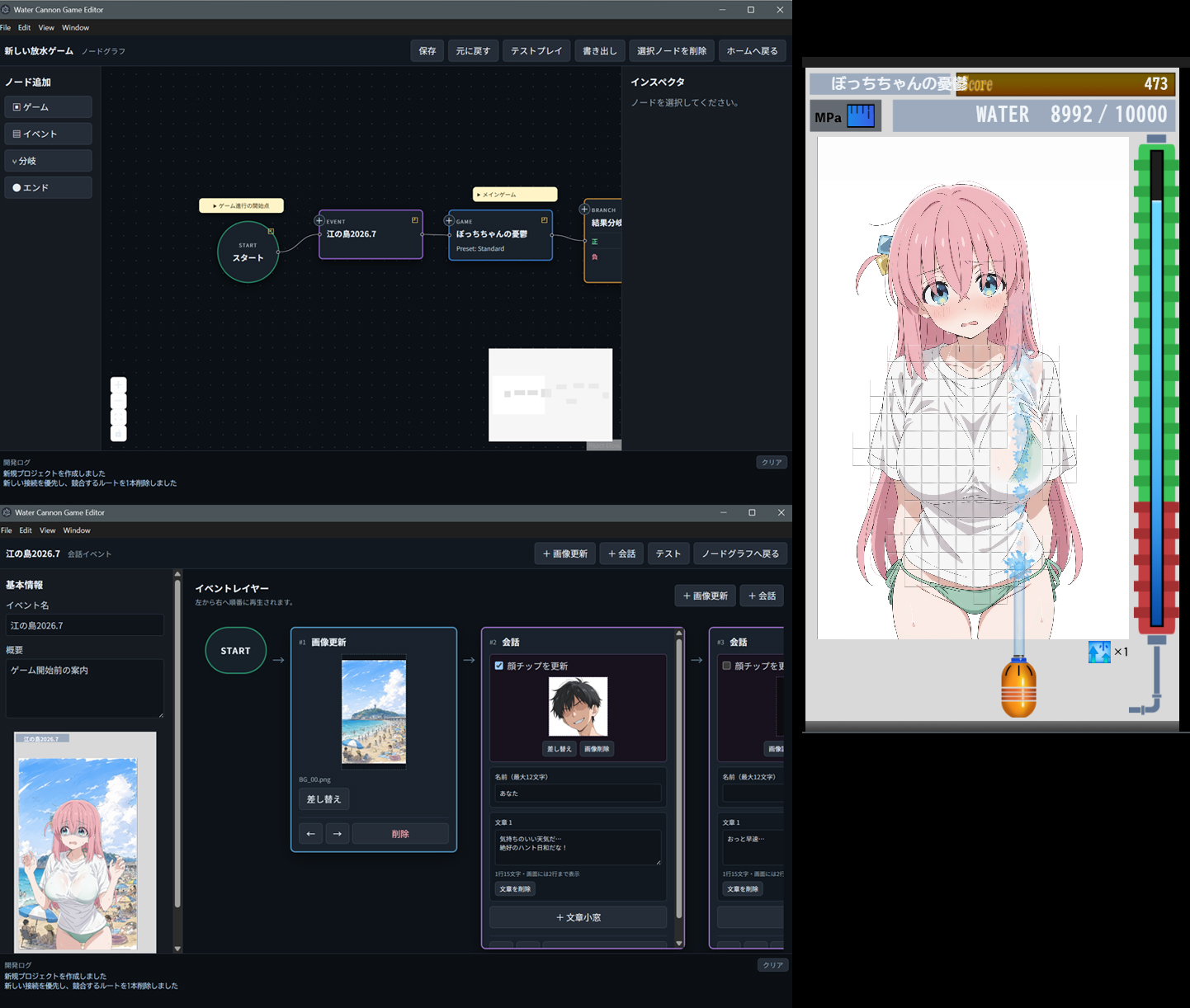Click the イベント名 input field
This screenshot has width=1190, height=1008.
tap(85, 625)
